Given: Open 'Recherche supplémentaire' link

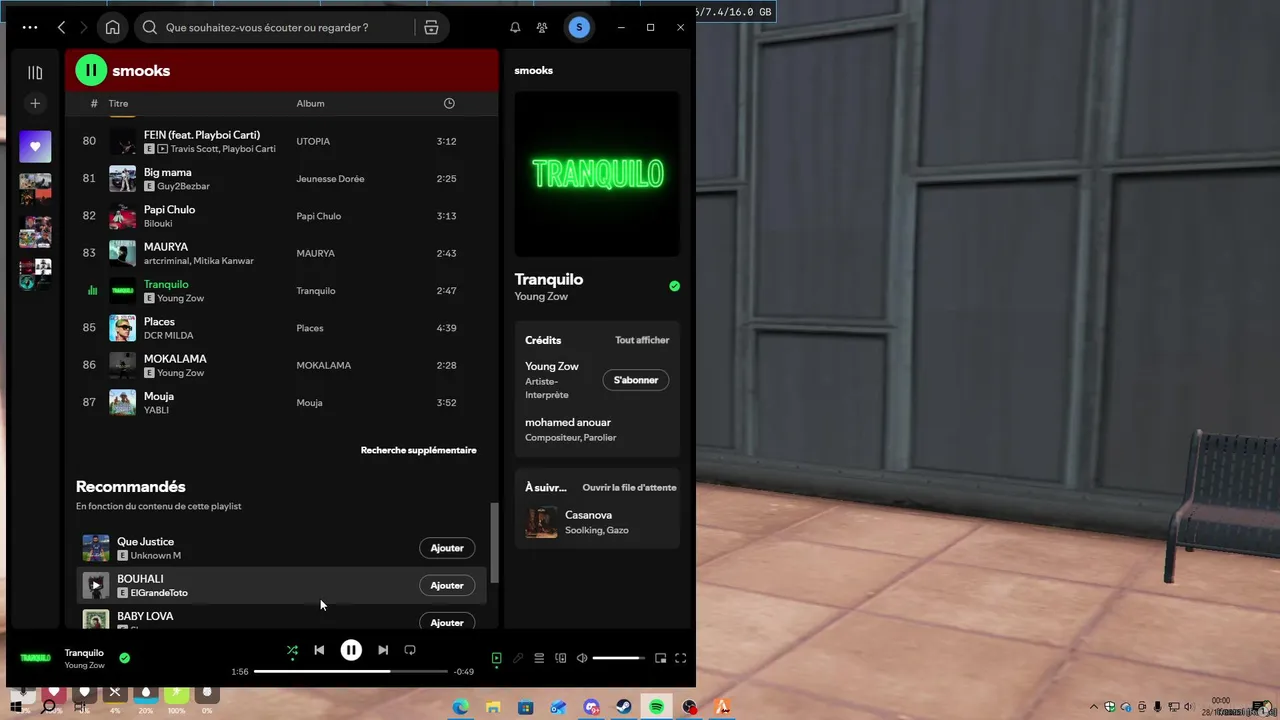Looking at the screenshot, I should [x=418, y=450].
